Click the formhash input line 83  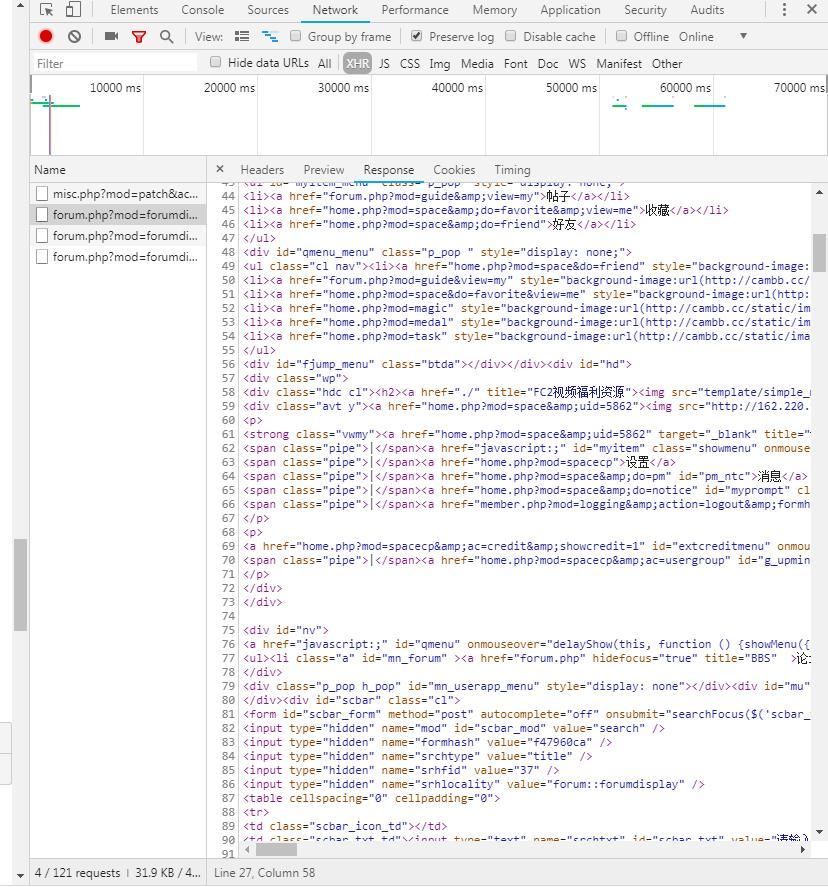(428, 742)
